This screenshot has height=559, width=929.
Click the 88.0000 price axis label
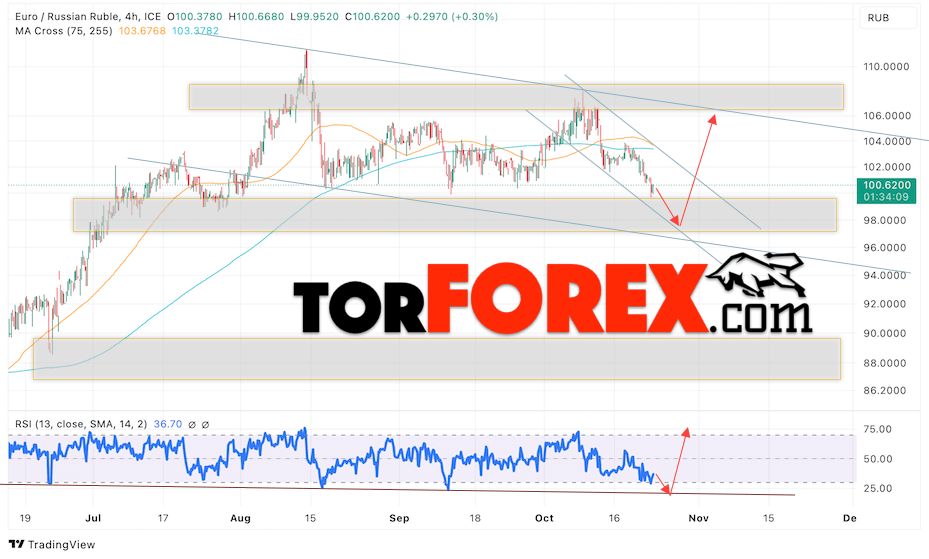(885, 363)
